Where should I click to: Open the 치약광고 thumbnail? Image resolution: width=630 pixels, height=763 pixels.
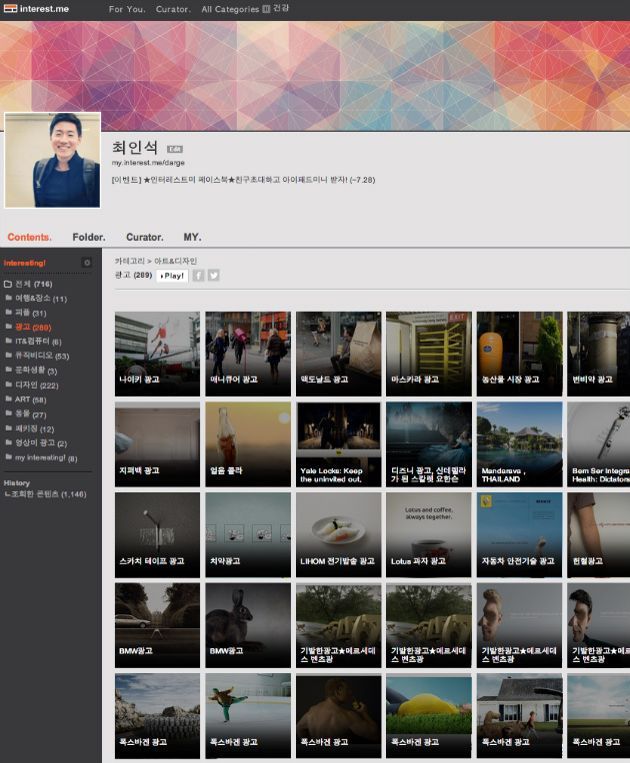(x=248, y=535)
